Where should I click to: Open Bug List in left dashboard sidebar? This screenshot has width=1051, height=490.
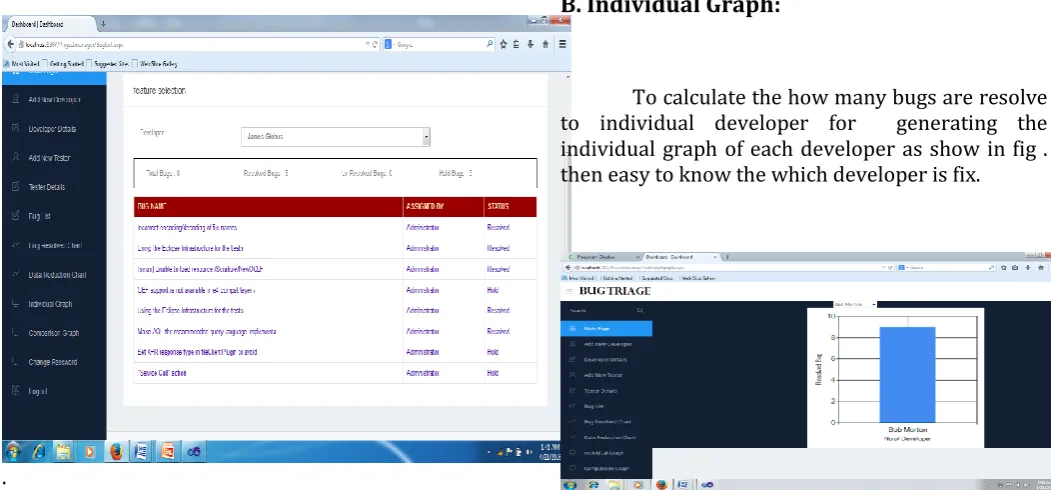[x=40, y=217]
